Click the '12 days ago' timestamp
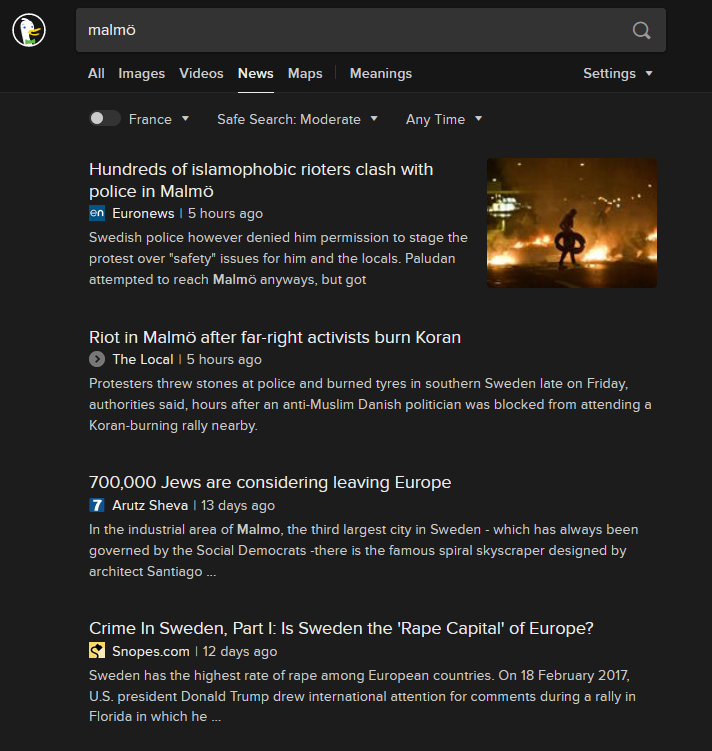 pos(240,651)
